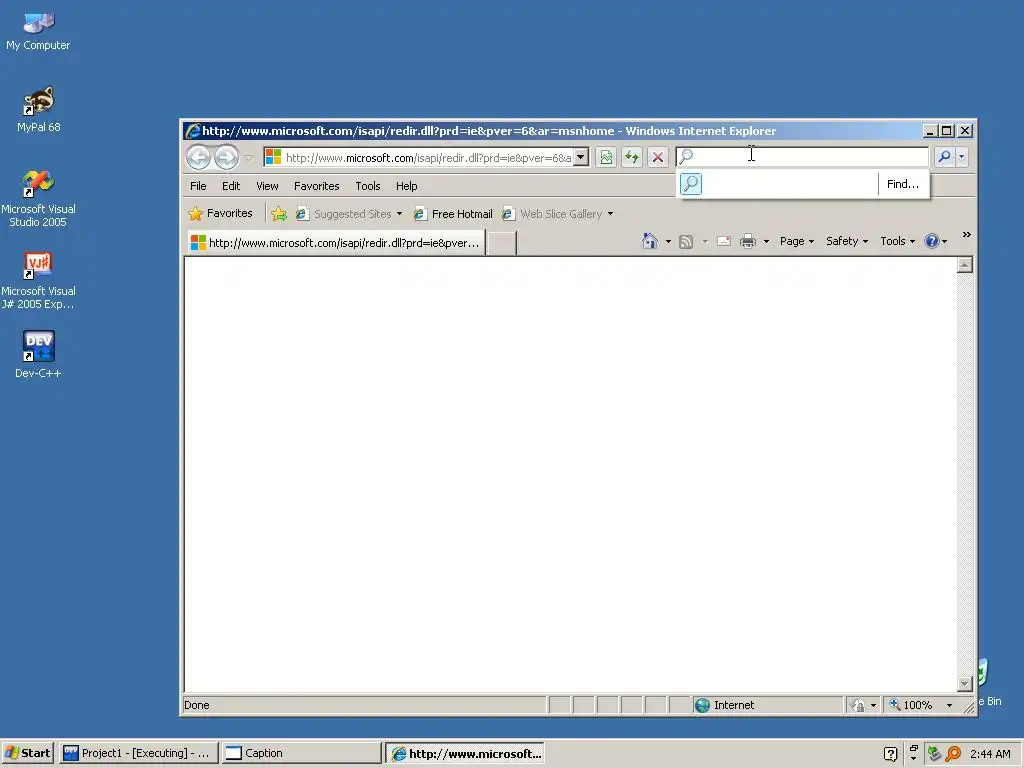The height and width of the screenshot is (768, 1024).
Task: Open the recent pages dropdown arrow
Action: pos(248,157)
